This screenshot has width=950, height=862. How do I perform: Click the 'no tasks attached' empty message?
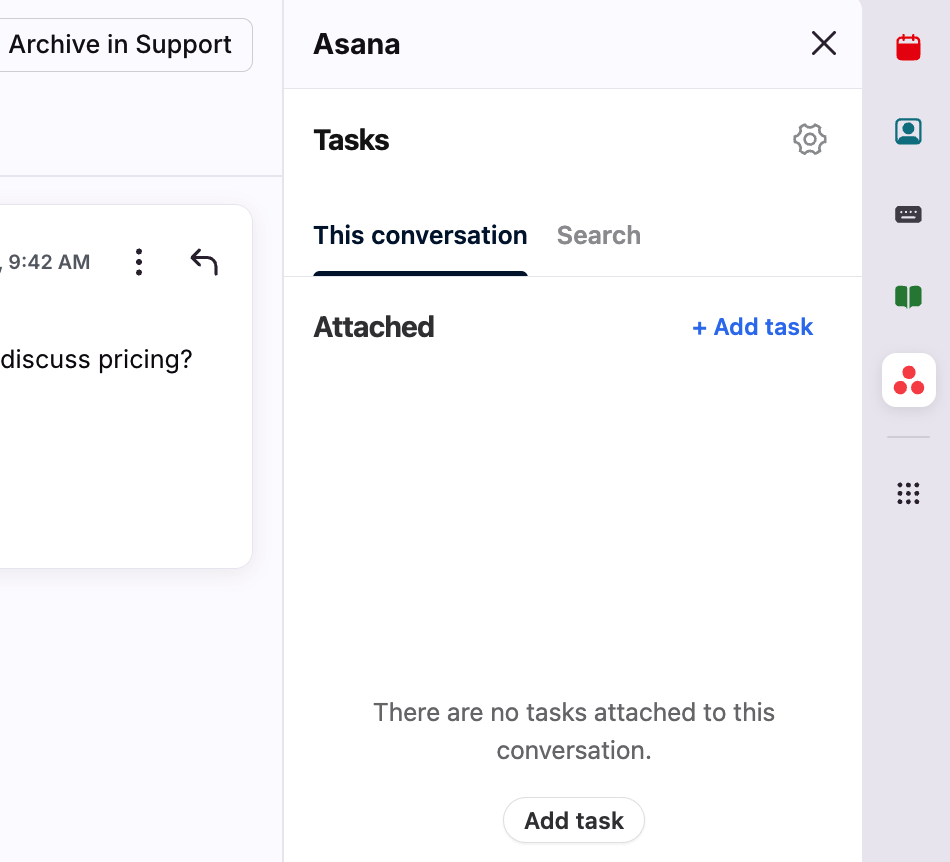click(x=574, y=731)
